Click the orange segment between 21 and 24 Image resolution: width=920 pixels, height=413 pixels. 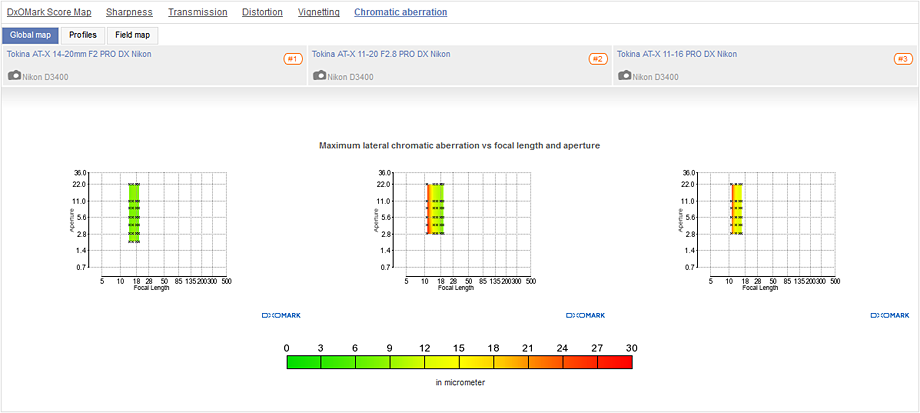click(x=546, y=363)
